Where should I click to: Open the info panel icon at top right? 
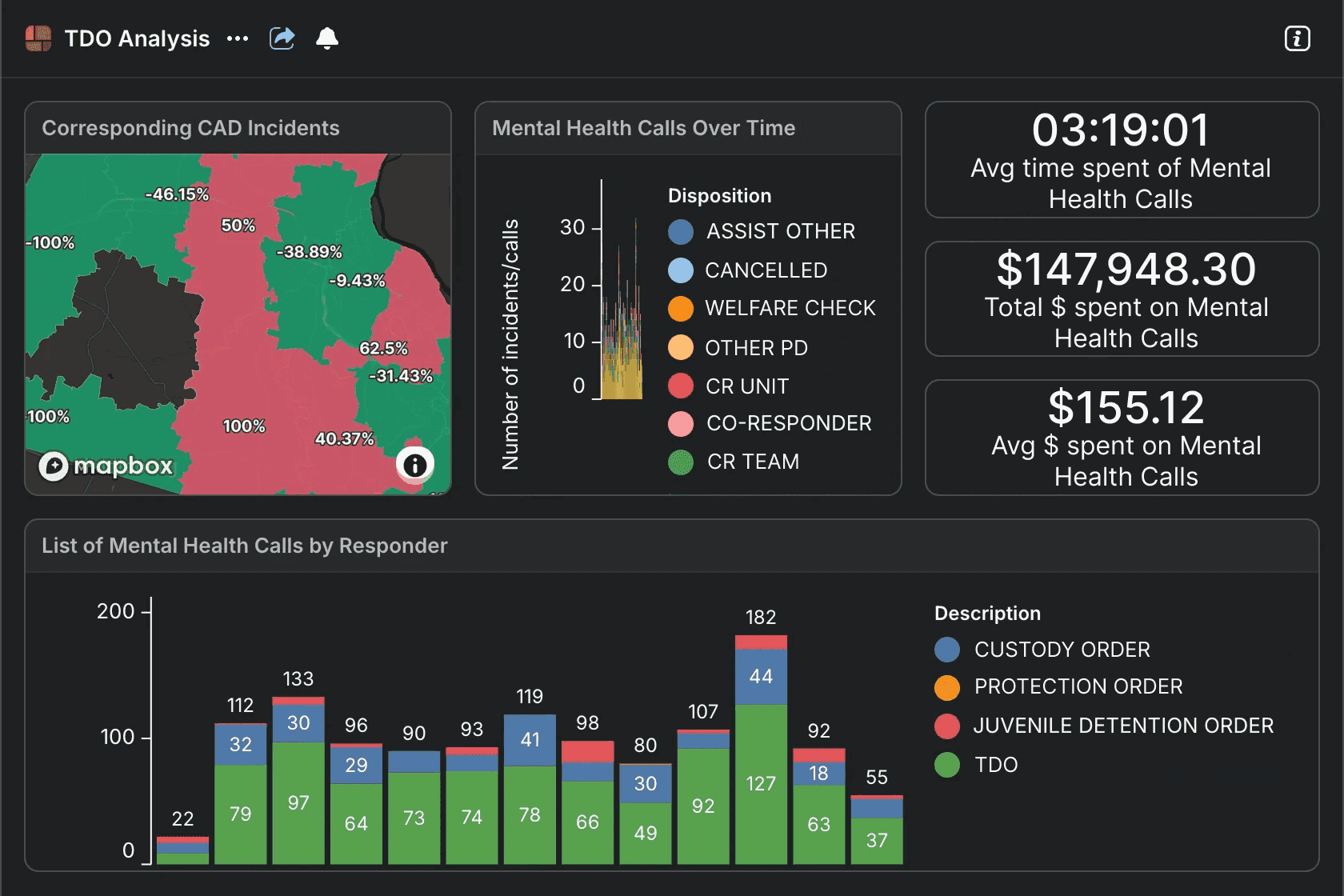click(1297, 38)
